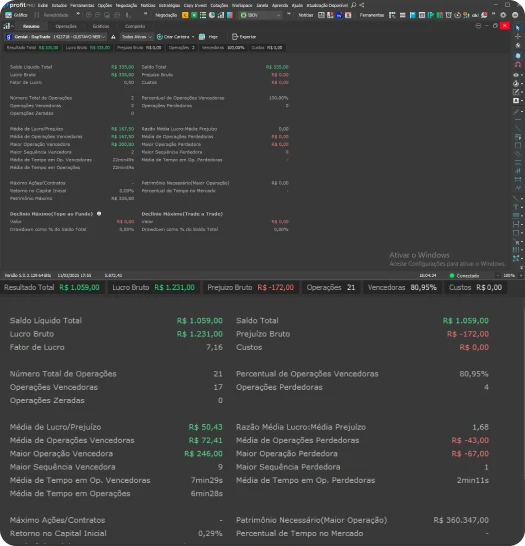Switch to the Resumo tab
525x546 pixels.
coord(31,26)
